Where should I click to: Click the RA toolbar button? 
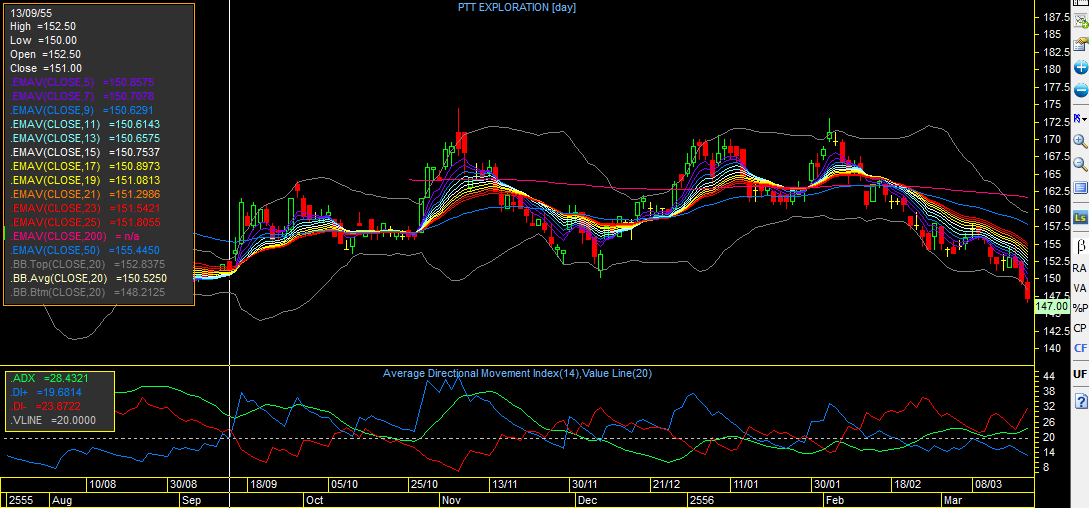click(1079, 268)
